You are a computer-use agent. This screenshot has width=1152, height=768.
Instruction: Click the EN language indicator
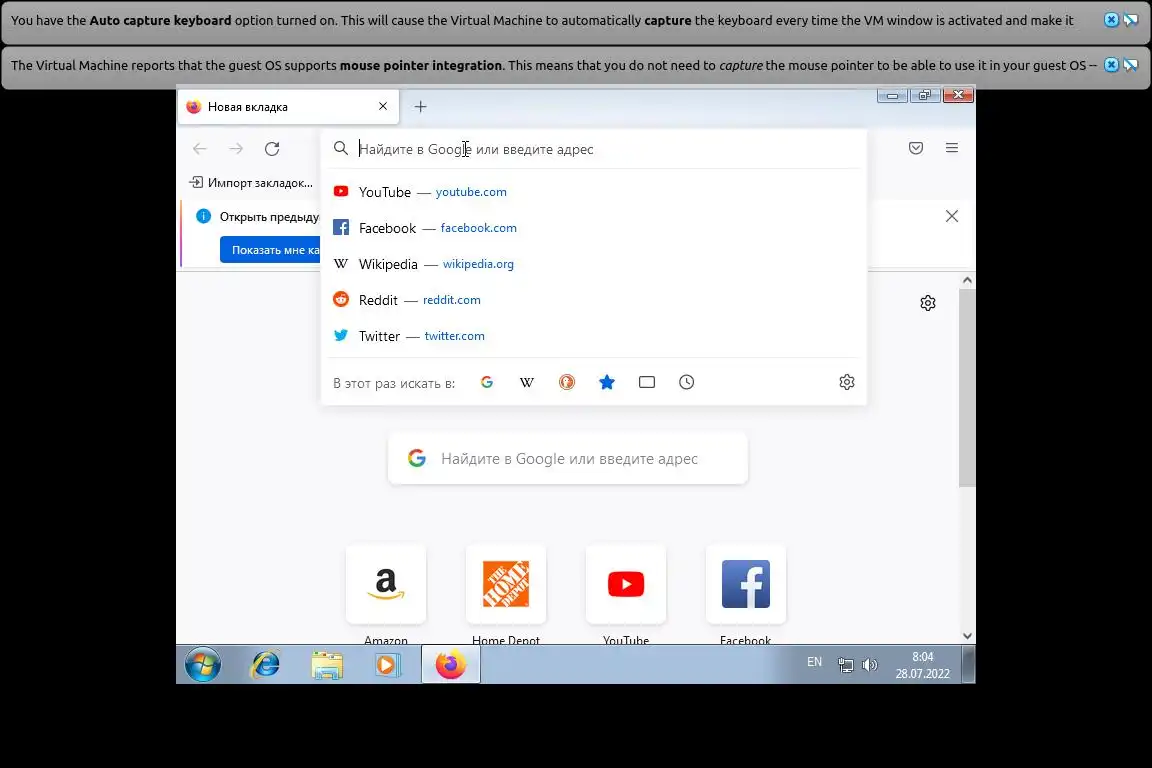pos(814,662)
